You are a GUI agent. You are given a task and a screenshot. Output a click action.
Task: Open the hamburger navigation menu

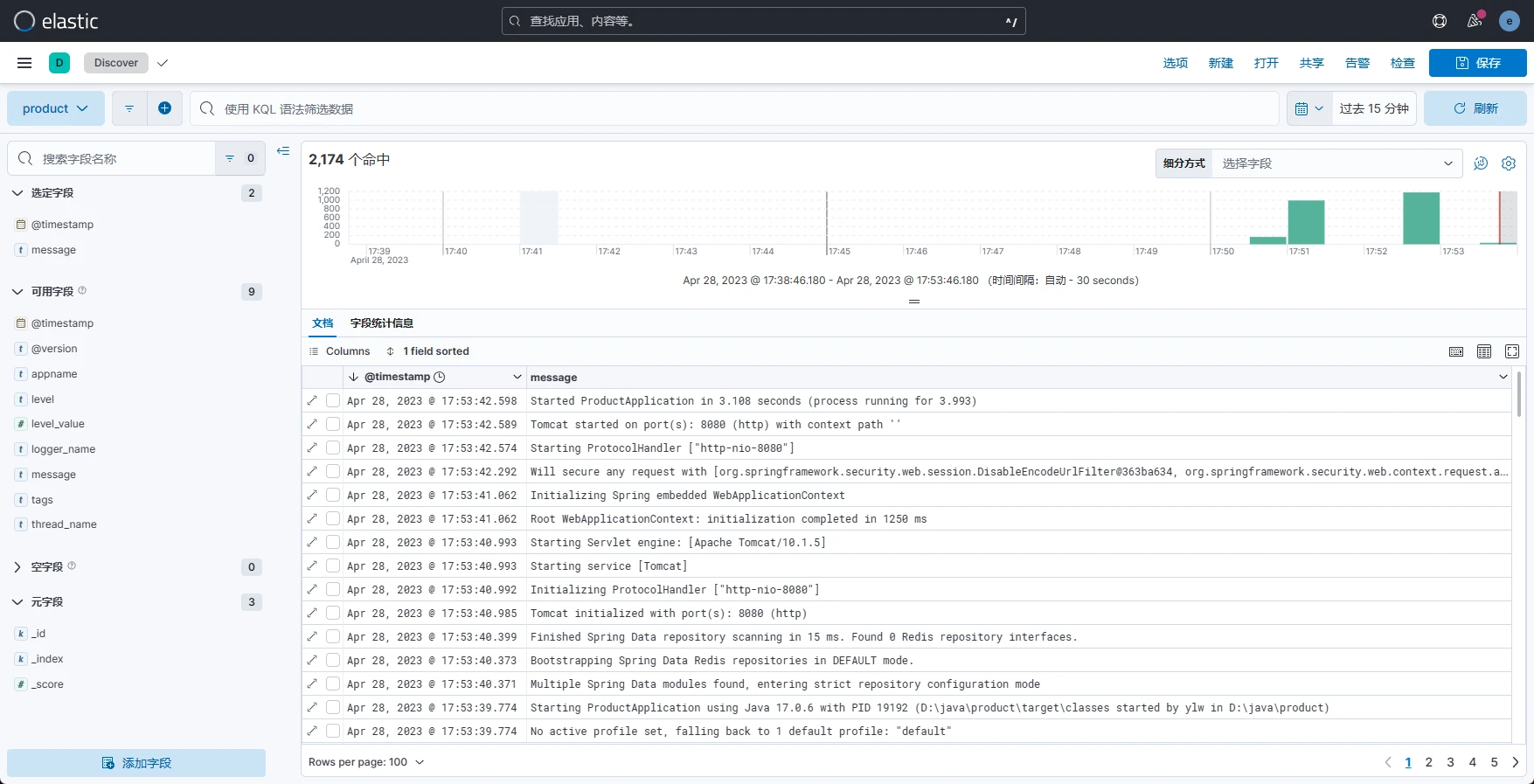click(x=24, y=63)
